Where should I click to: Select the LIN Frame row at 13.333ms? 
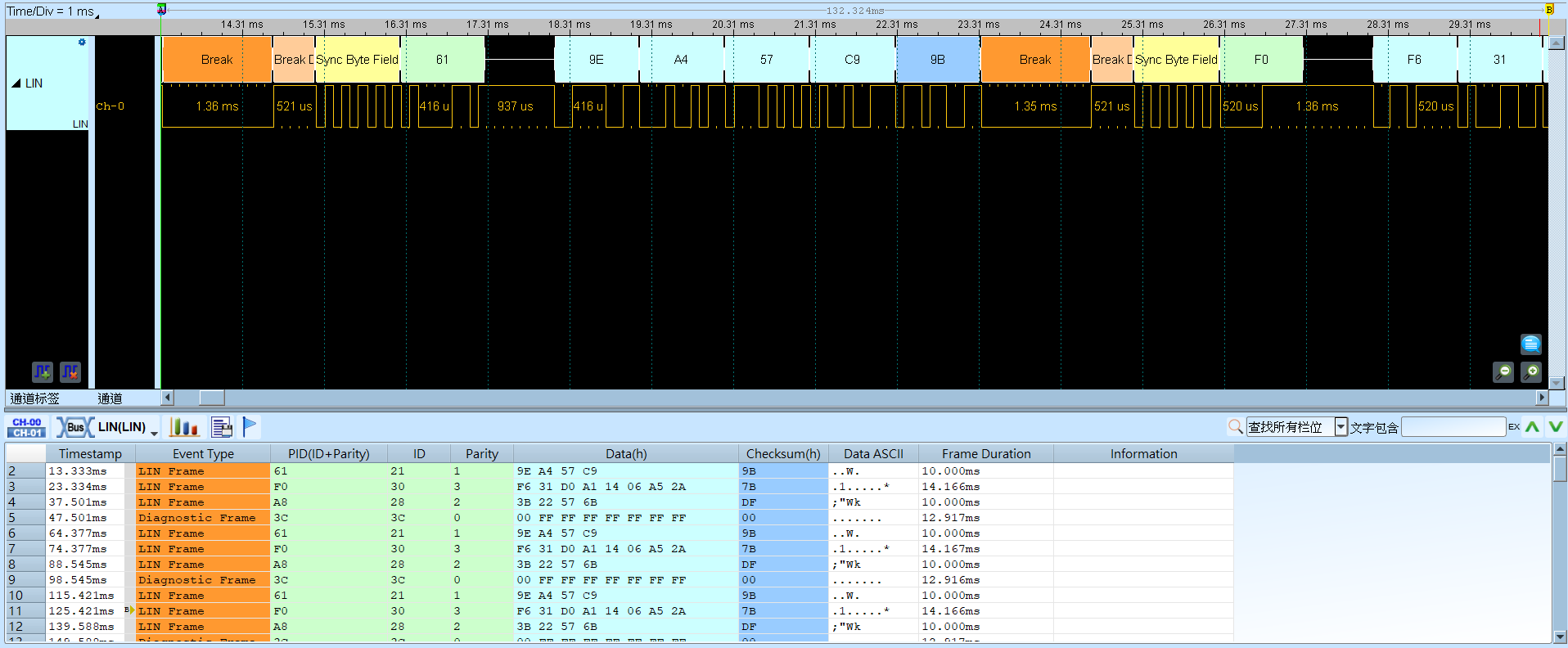[620, 471]
